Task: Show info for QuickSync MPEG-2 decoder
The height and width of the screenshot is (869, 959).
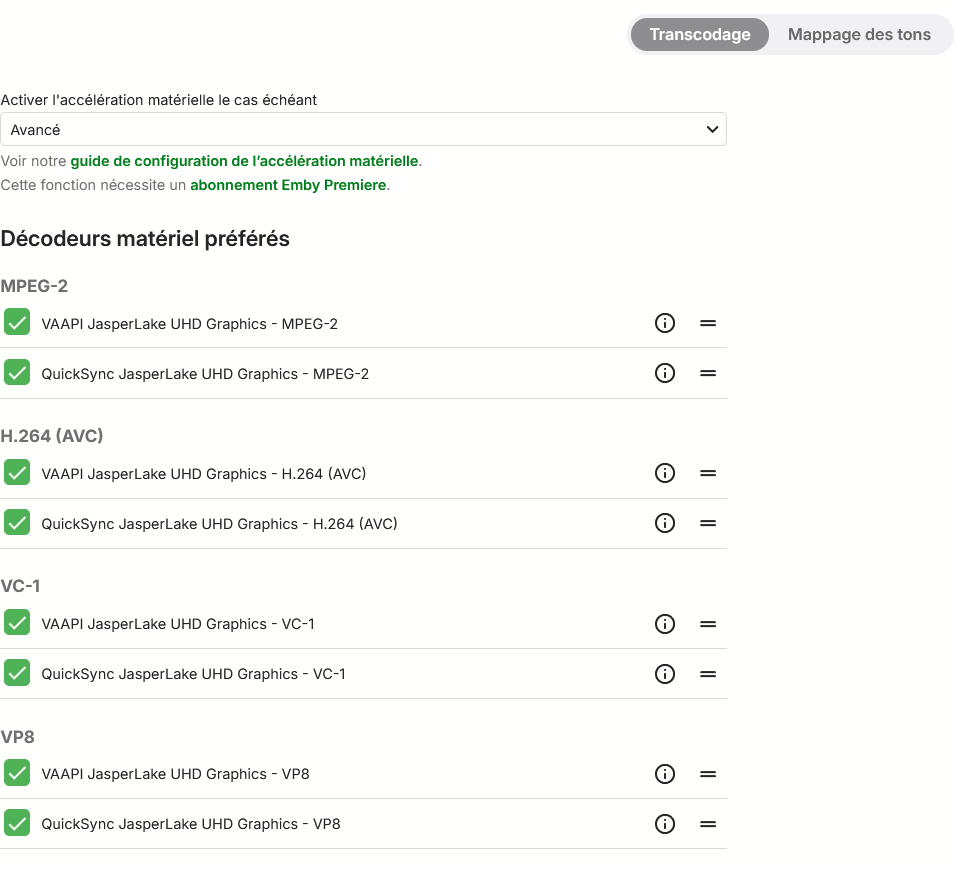Action: click(x=664, y=373)
